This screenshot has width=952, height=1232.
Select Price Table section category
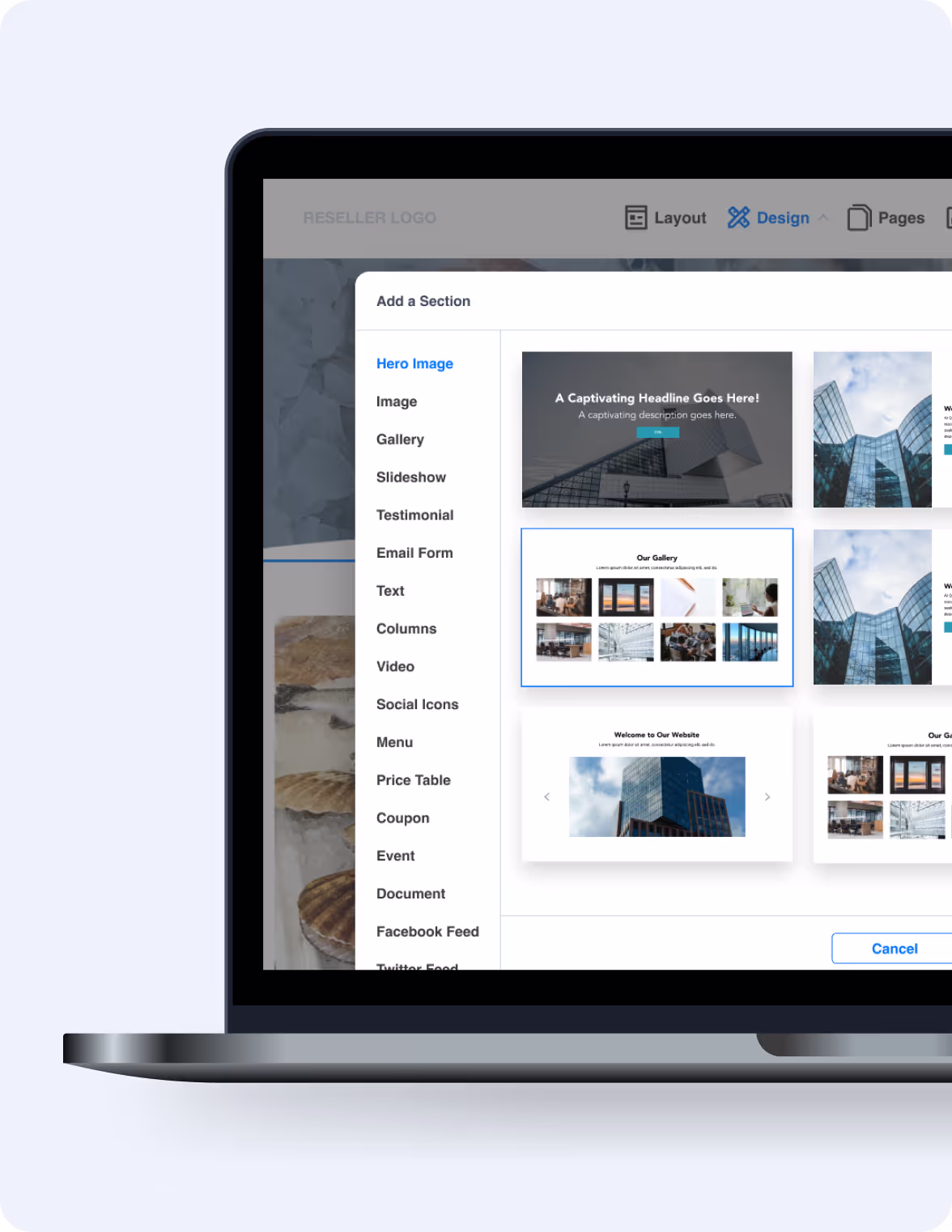(414, 780)
